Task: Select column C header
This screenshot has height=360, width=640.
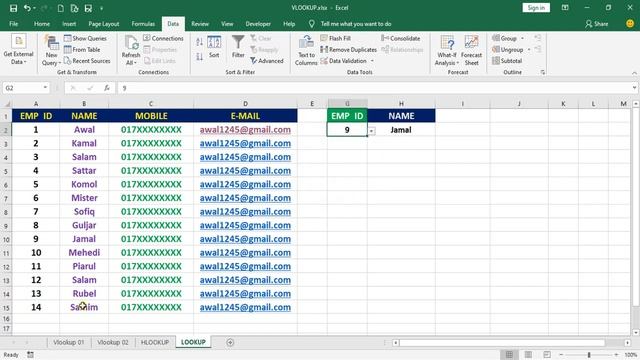Action: [x=151, y=104]
